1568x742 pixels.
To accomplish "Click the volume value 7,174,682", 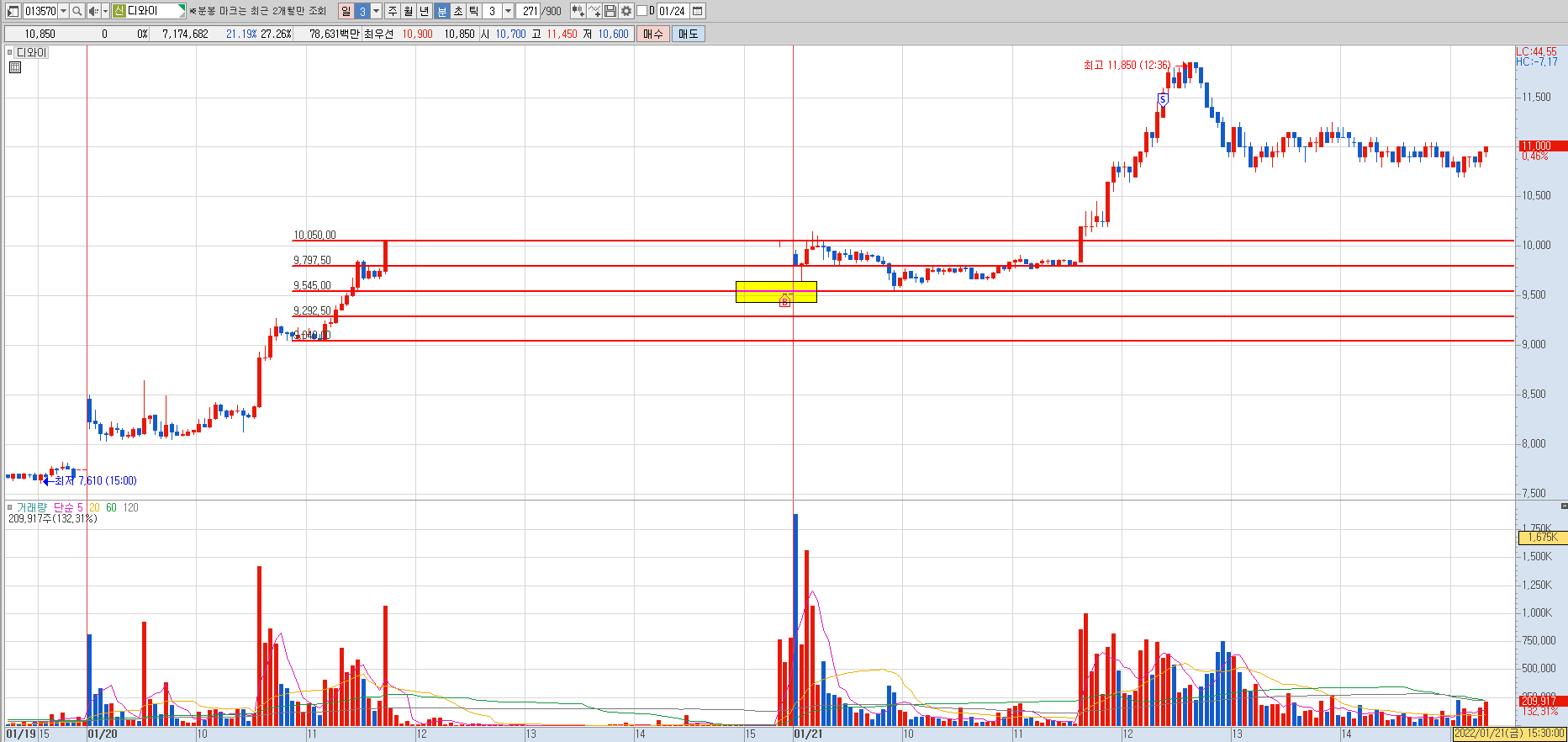I will 185,34.
